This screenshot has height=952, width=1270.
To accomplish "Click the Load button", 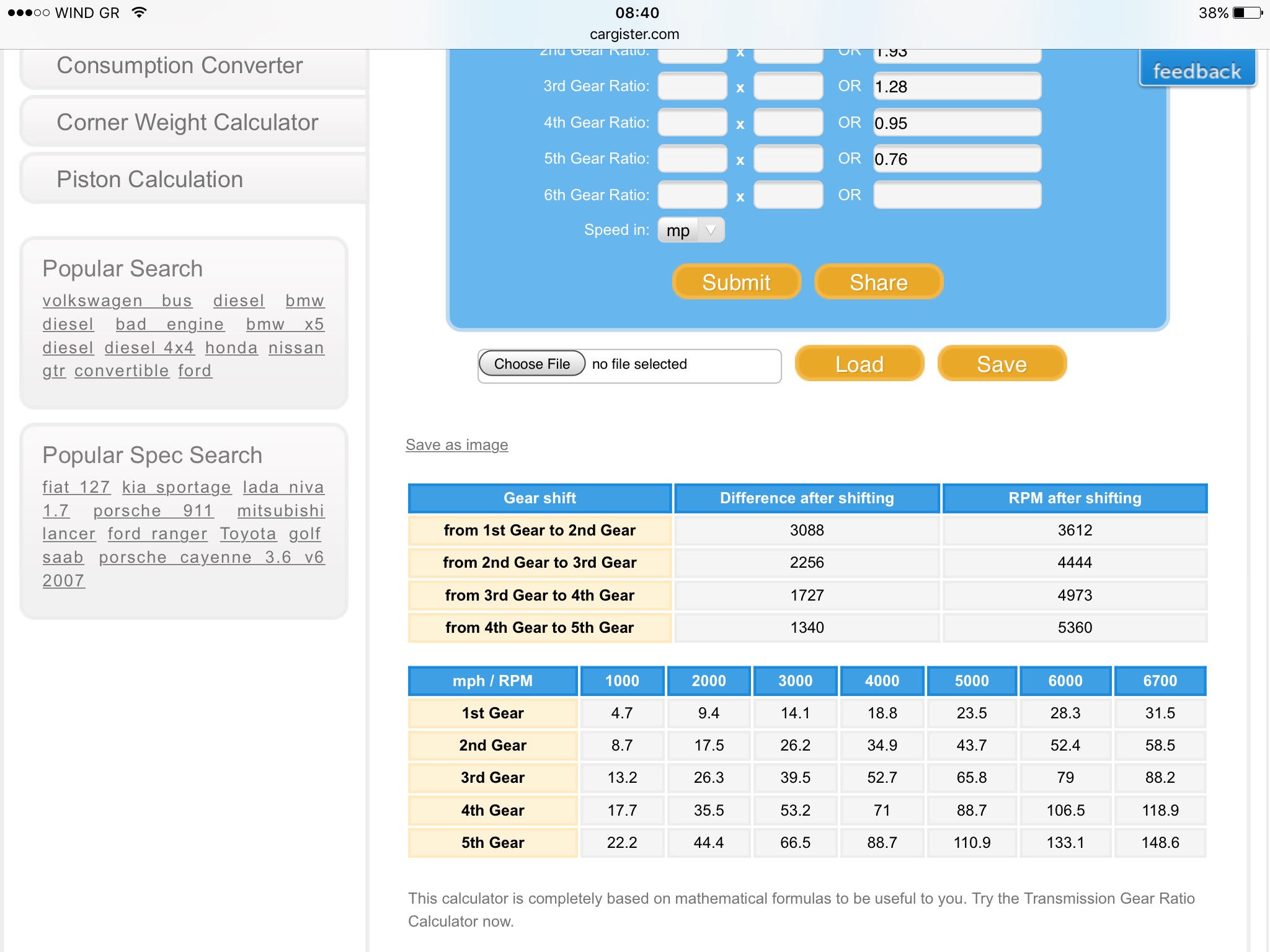I will click(x=859, y=364).
